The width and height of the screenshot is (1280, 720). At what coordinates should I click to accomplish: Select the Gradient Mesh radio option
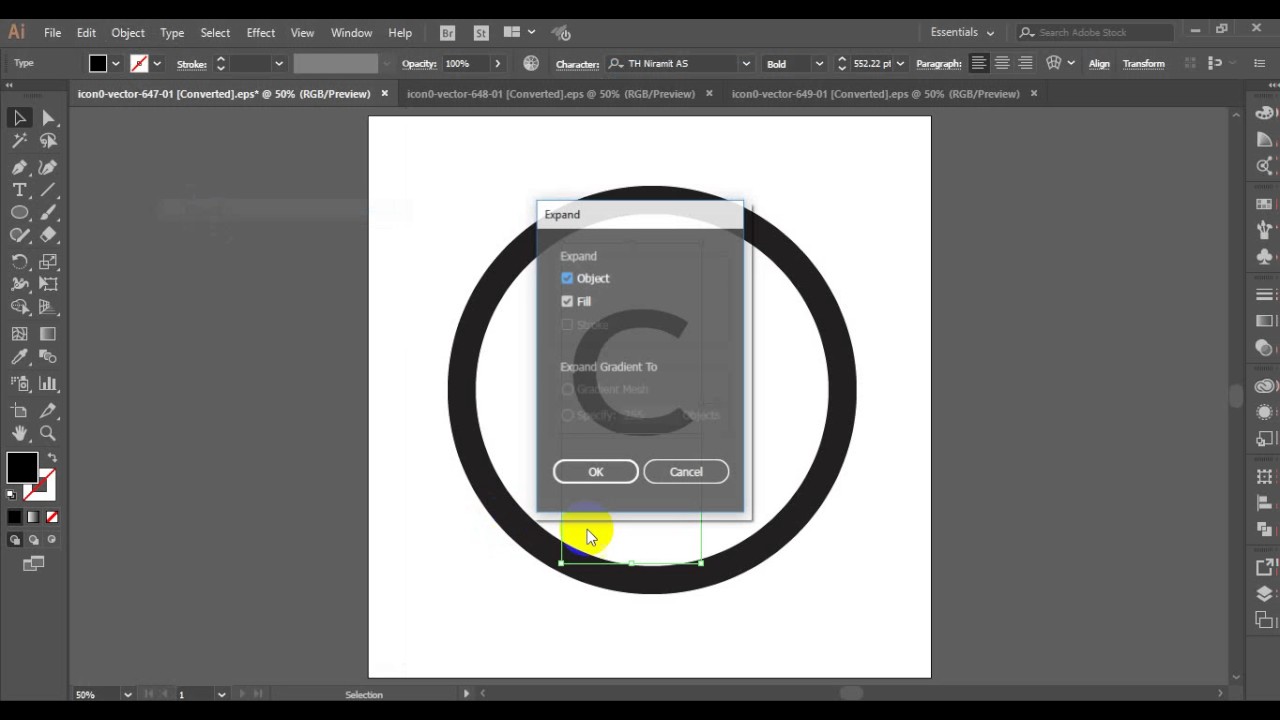click(x=568, y=389)
